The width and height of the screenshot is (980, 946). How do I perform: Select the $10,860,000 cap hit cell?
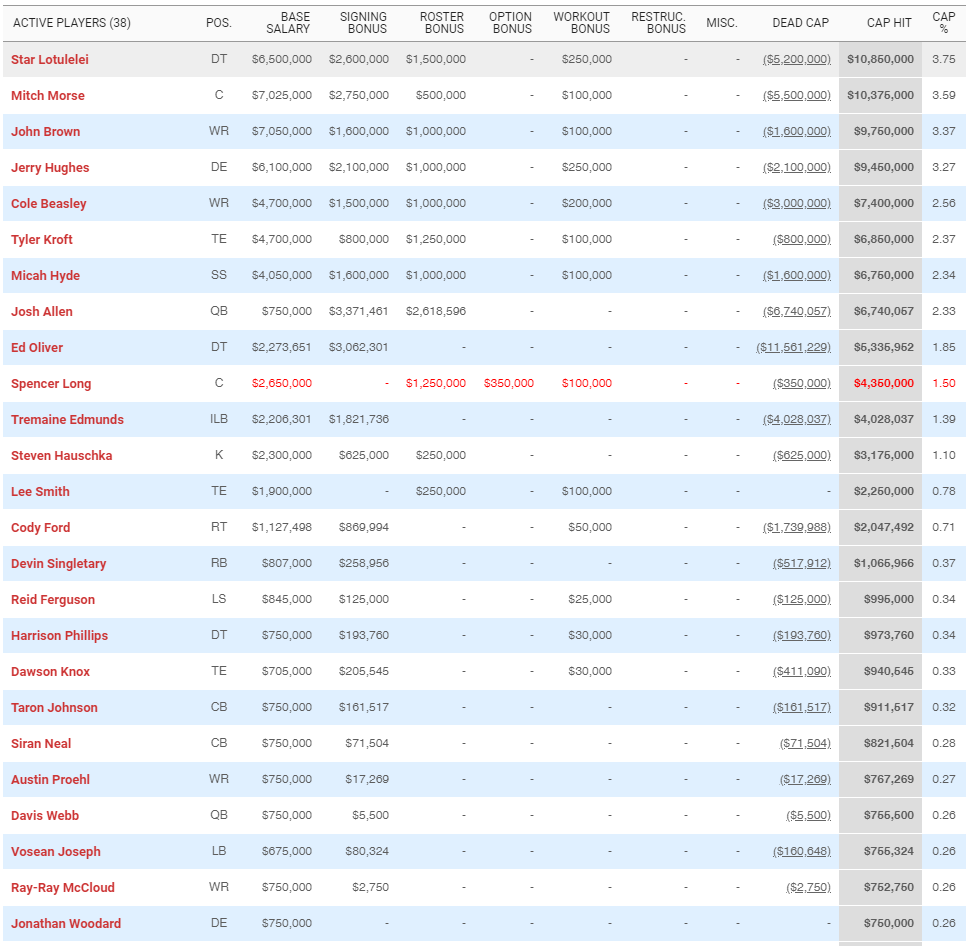tap(881, 59)
